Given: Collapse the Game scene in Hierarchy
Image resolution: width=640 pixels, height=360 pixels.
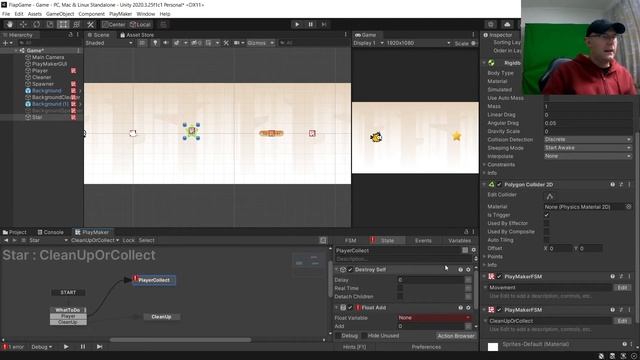Looking at the screenshot, I should coord(16,51).
